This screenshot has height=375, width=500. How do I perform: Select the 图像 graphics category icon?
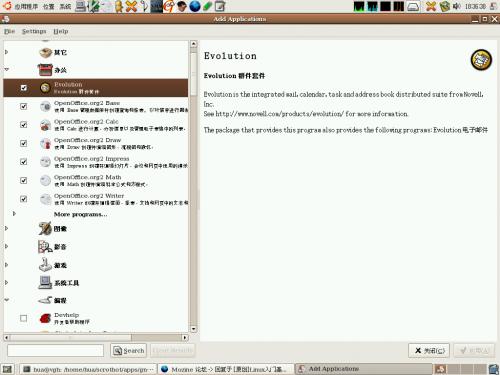click(x=45, y=228)
